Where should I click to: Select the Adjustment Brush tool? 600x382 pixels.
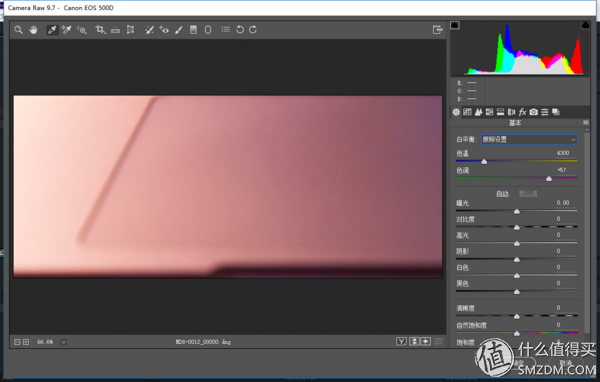click(x=179, y=29)
